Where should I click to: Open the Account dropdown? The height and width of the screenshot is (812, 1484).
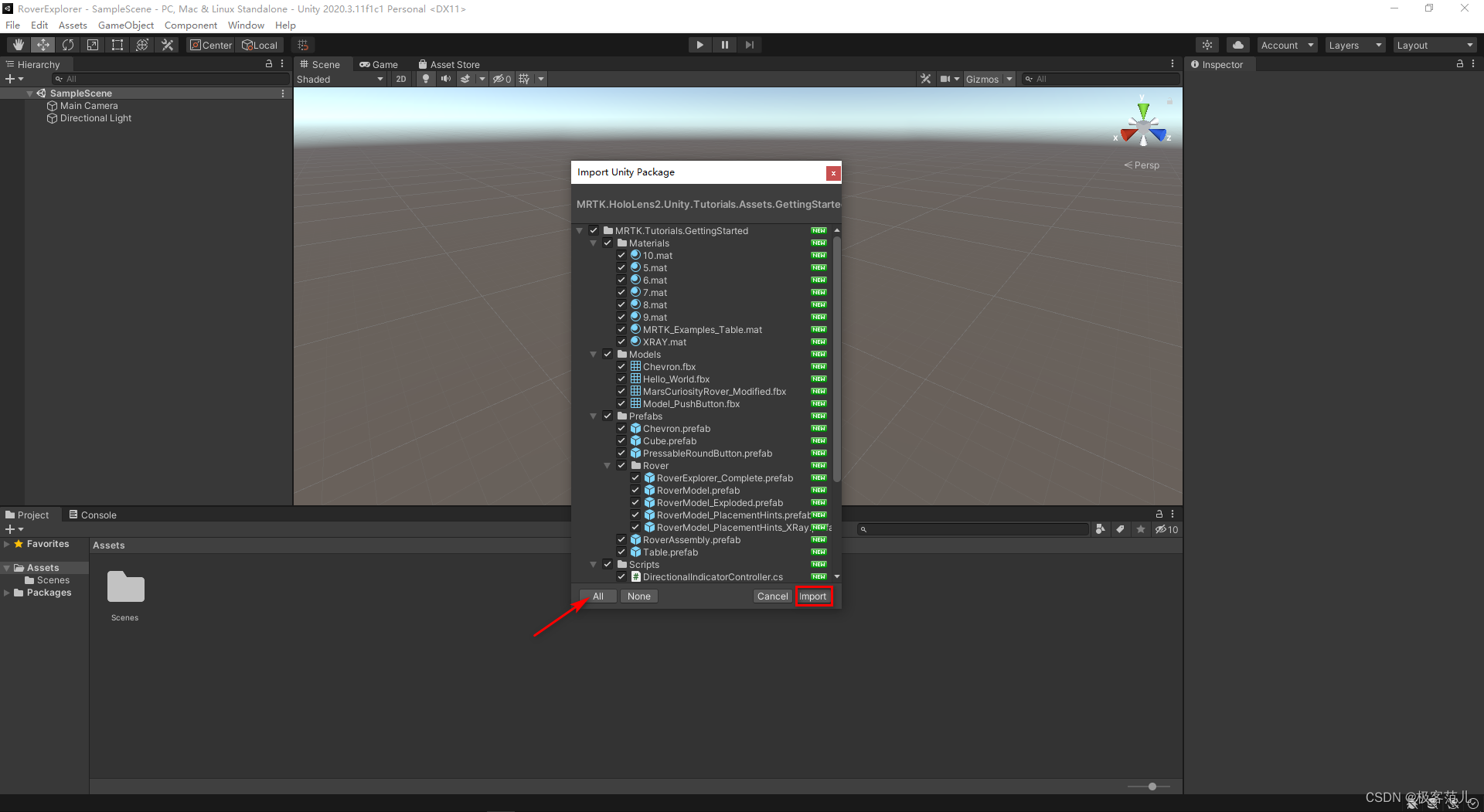[1287, 45]
